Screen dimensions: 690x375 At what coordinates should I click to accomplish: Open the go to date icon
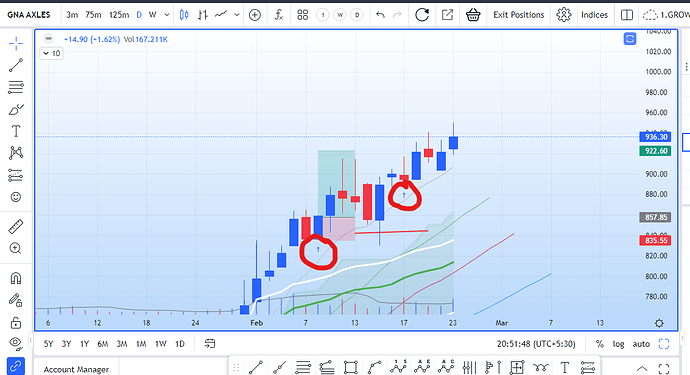[x=210, y=344]
